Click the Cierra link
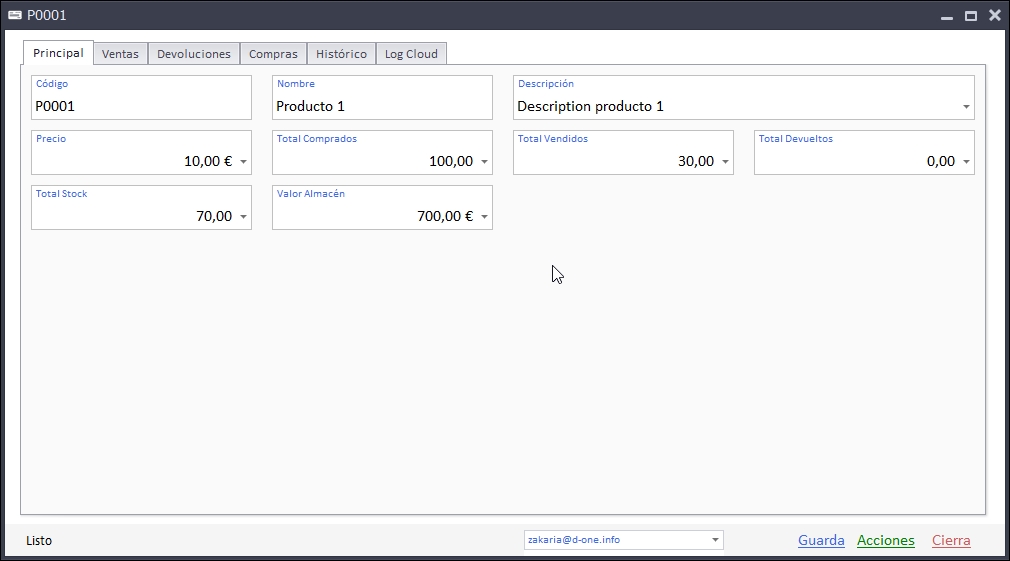 click(951, 540)
